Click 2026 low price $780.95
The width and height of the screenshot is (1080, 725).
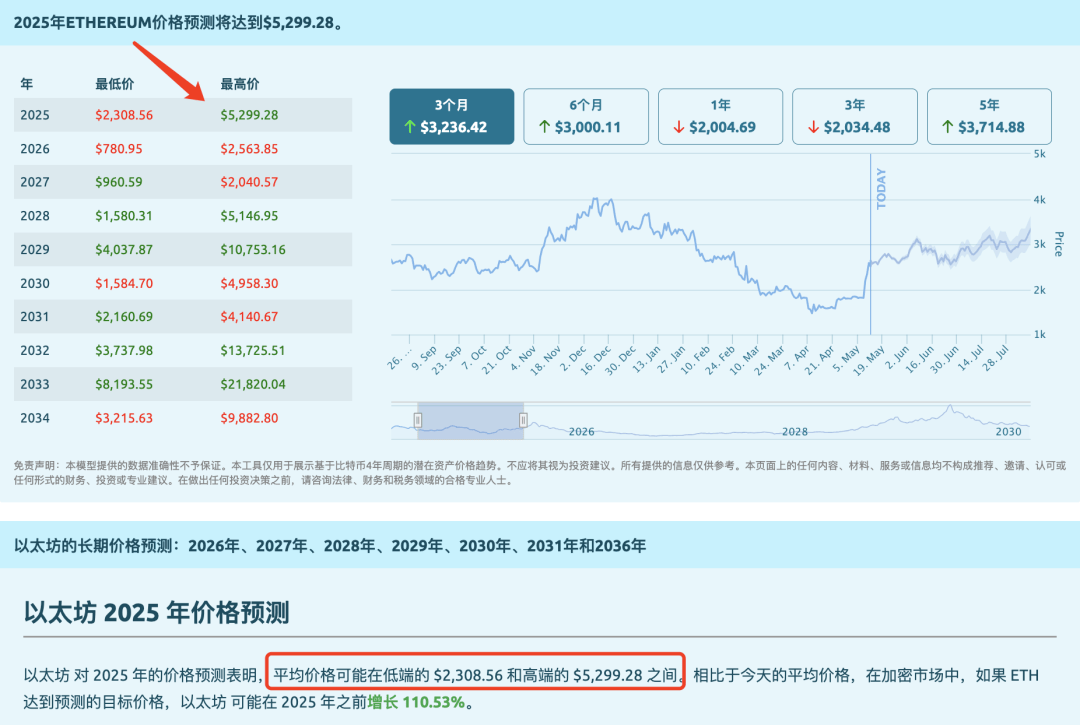[119, 149]
